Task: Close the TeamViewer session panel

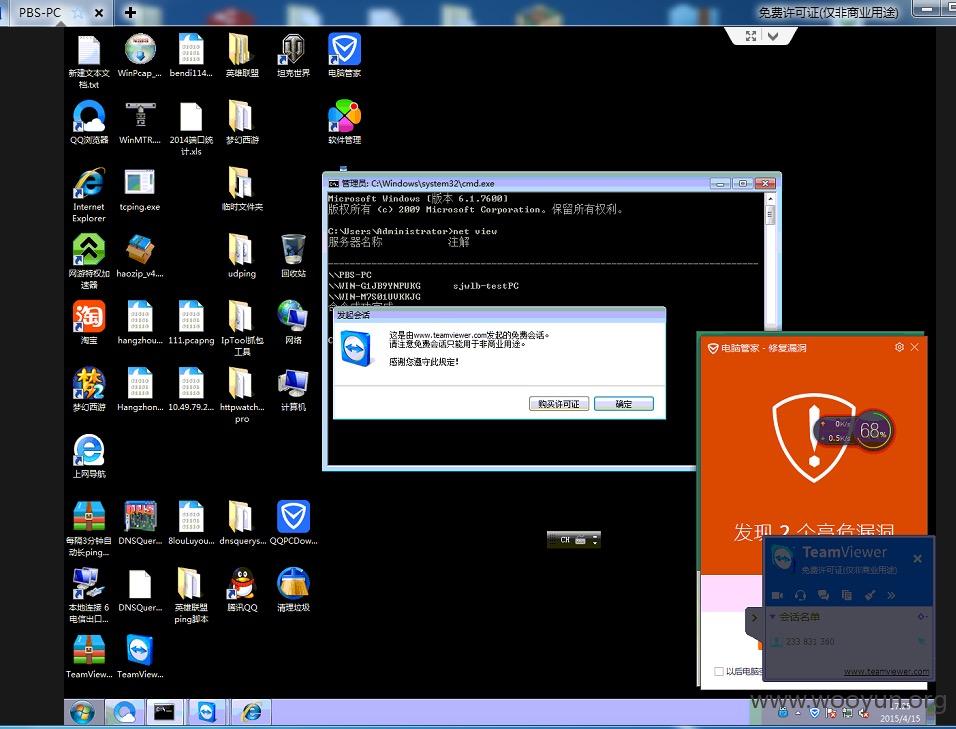Action: tap(918, 558)
